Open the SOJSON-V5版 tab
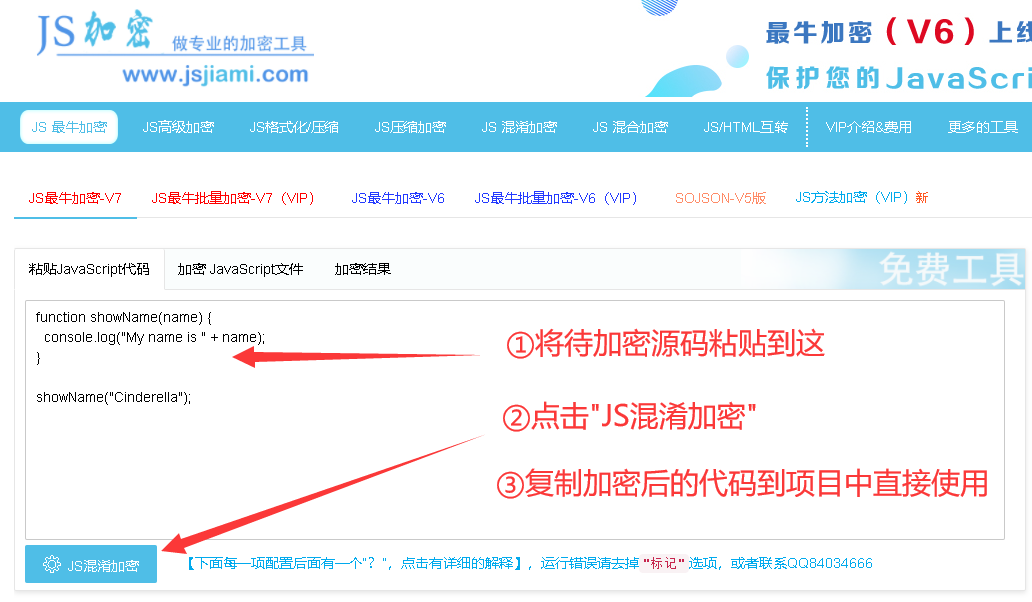The width and height of the screenshot is (1032, 602). (720, 198)
